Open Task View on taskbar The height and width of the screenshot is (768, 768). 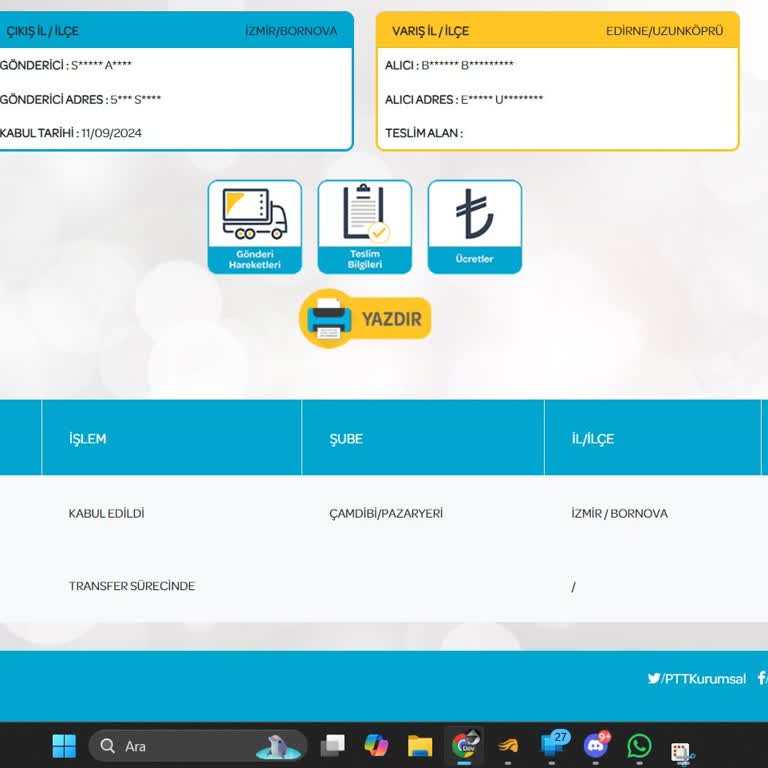332,746
